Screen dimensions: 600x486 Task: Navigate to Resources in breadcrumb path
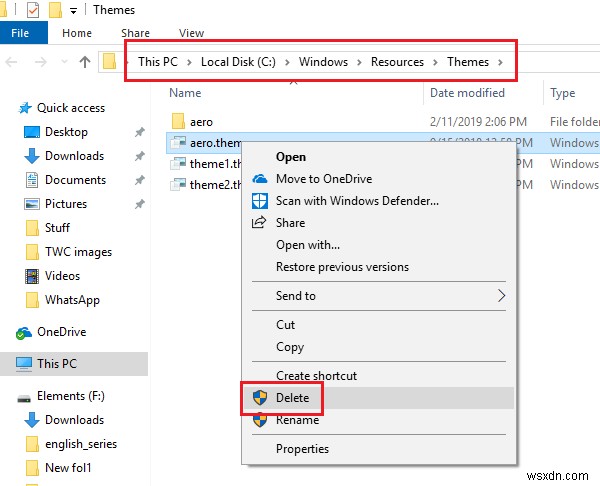point(397,62)
